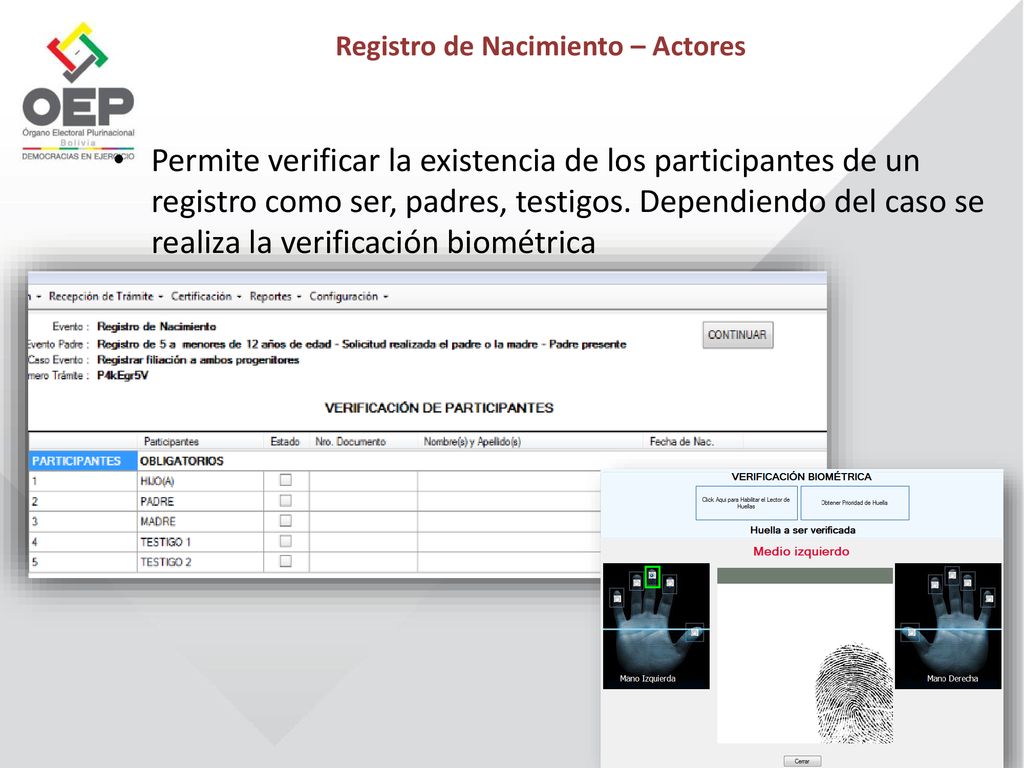Click the scanned fingerprint image
Viewport: 1024px width, 768px height.
[854, 694]
